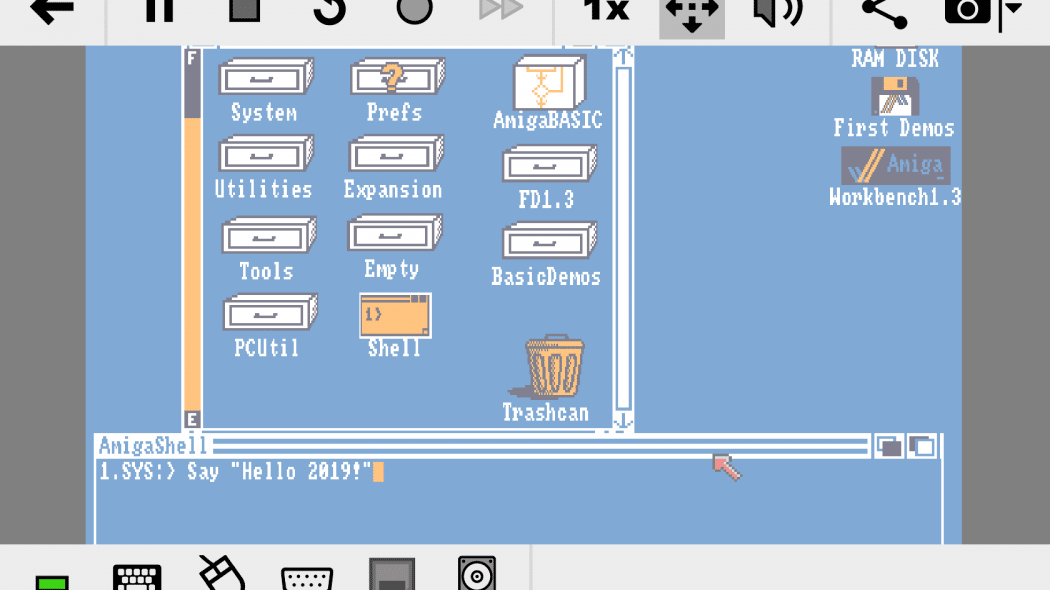Start recording with the circle button
The width and height of the screenshot is (1050, 590).
(x=415, y=11)
